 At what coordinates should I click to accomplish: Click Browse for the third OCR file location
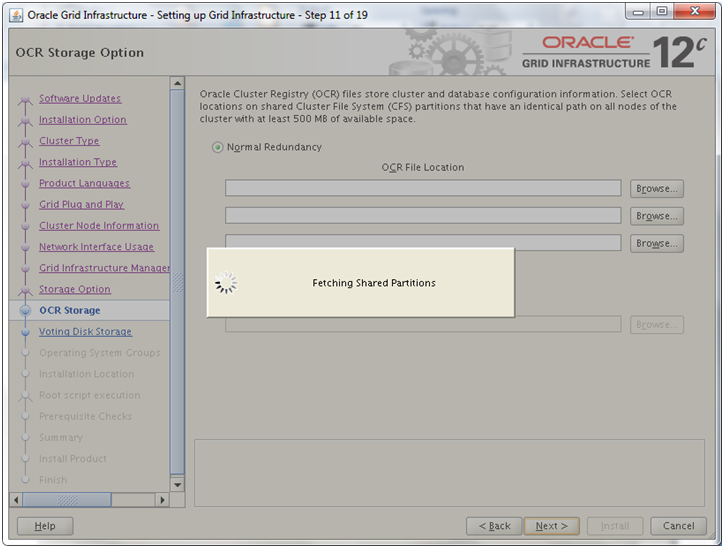(657, 243)
